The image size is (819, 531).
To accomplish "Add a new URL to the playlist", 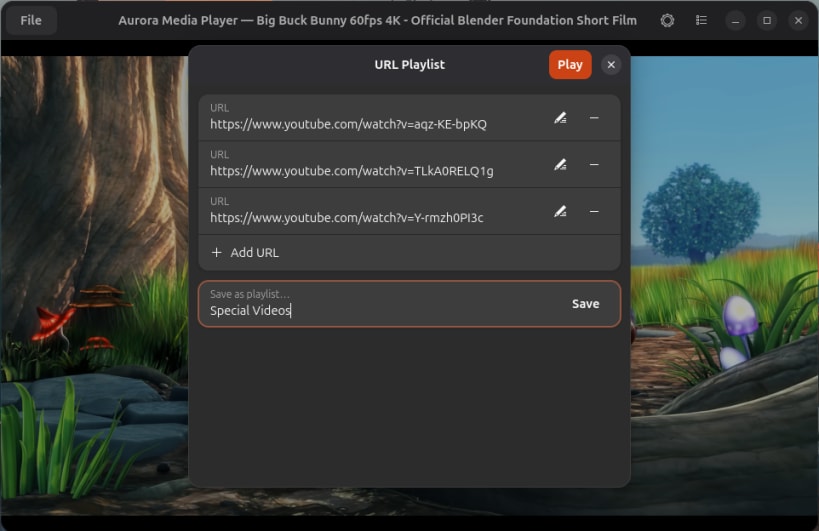I will 410,253.
